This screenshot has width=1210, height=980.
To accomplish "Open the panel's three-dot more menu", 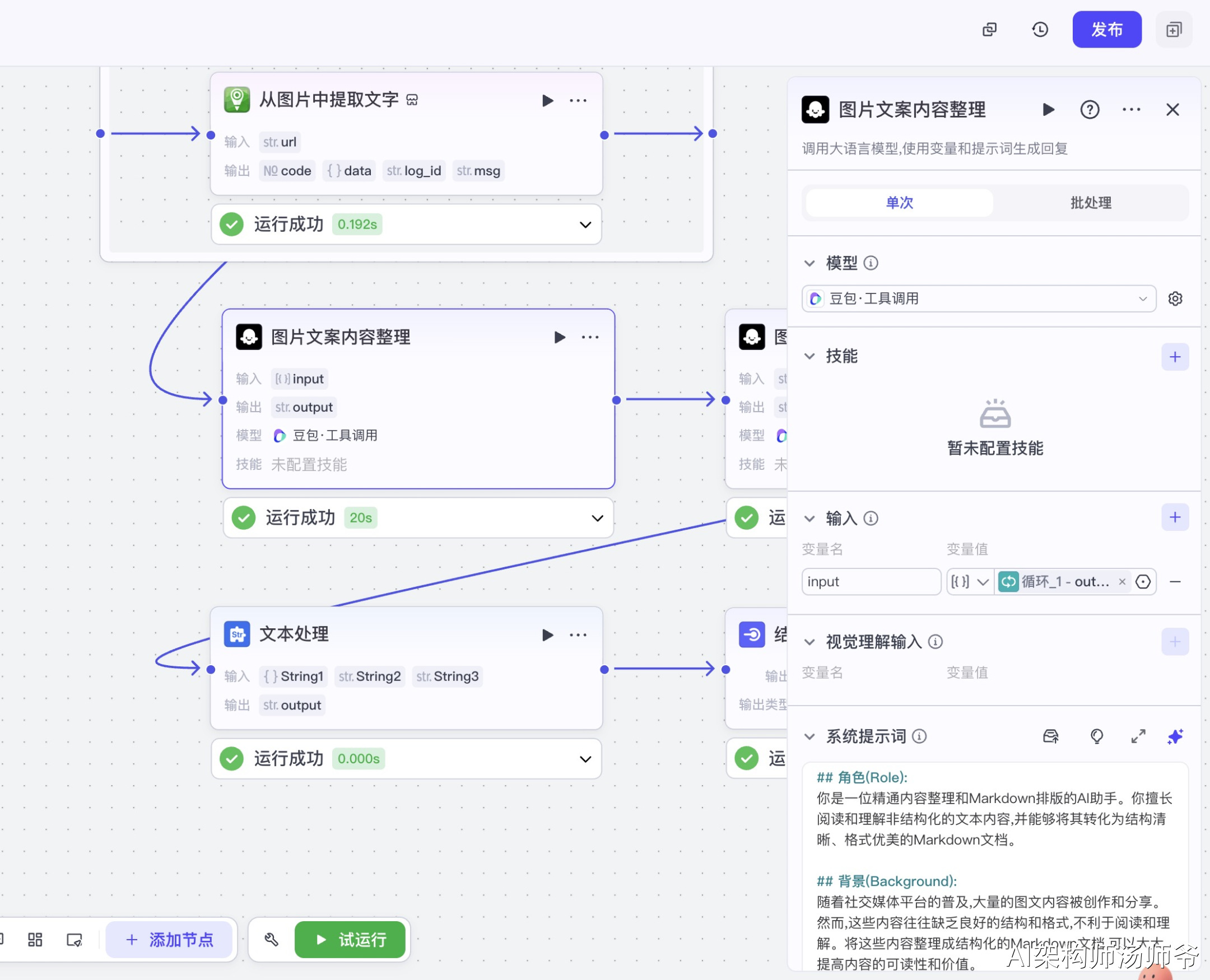I will click(x=1131, y=110).
